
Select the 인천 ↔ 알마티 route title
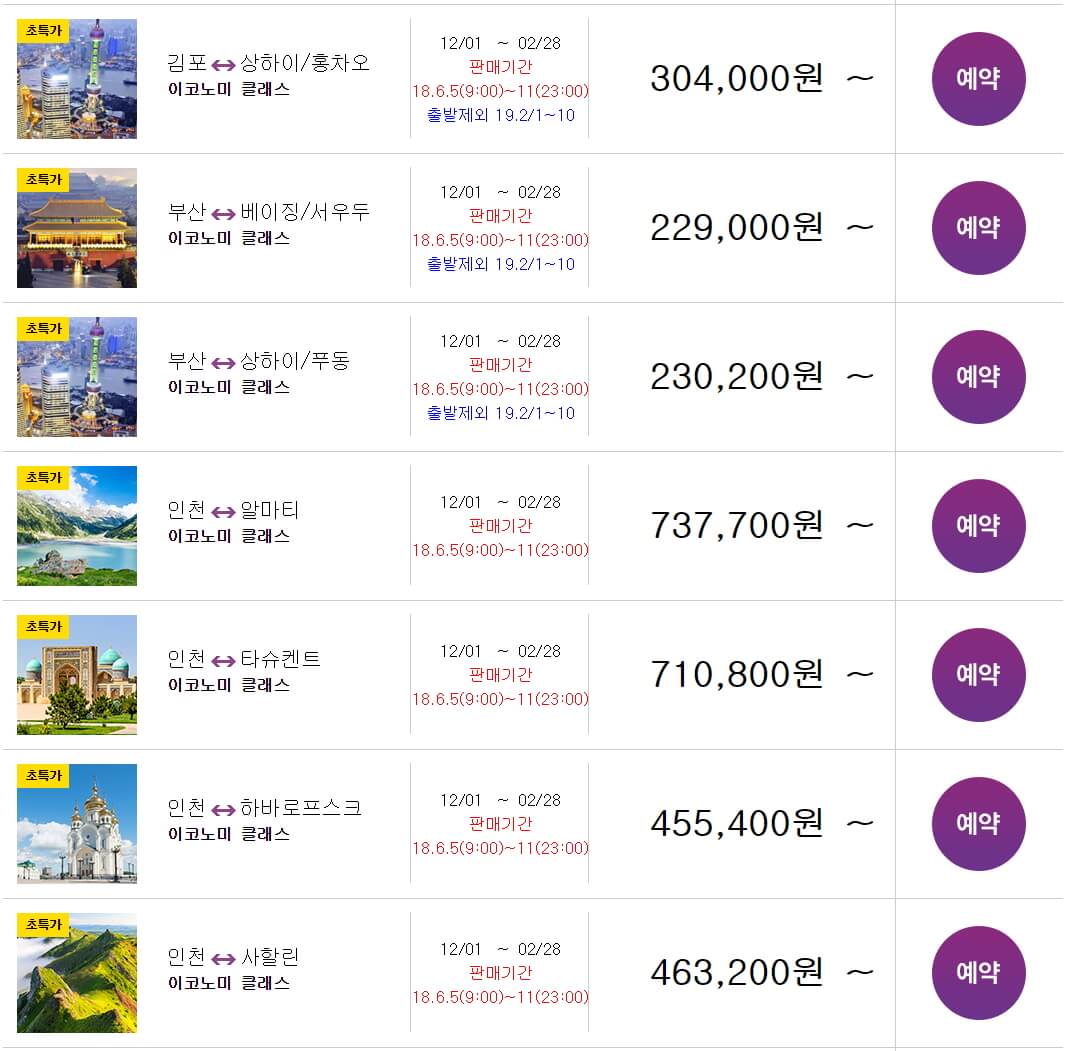click(233, 510)
